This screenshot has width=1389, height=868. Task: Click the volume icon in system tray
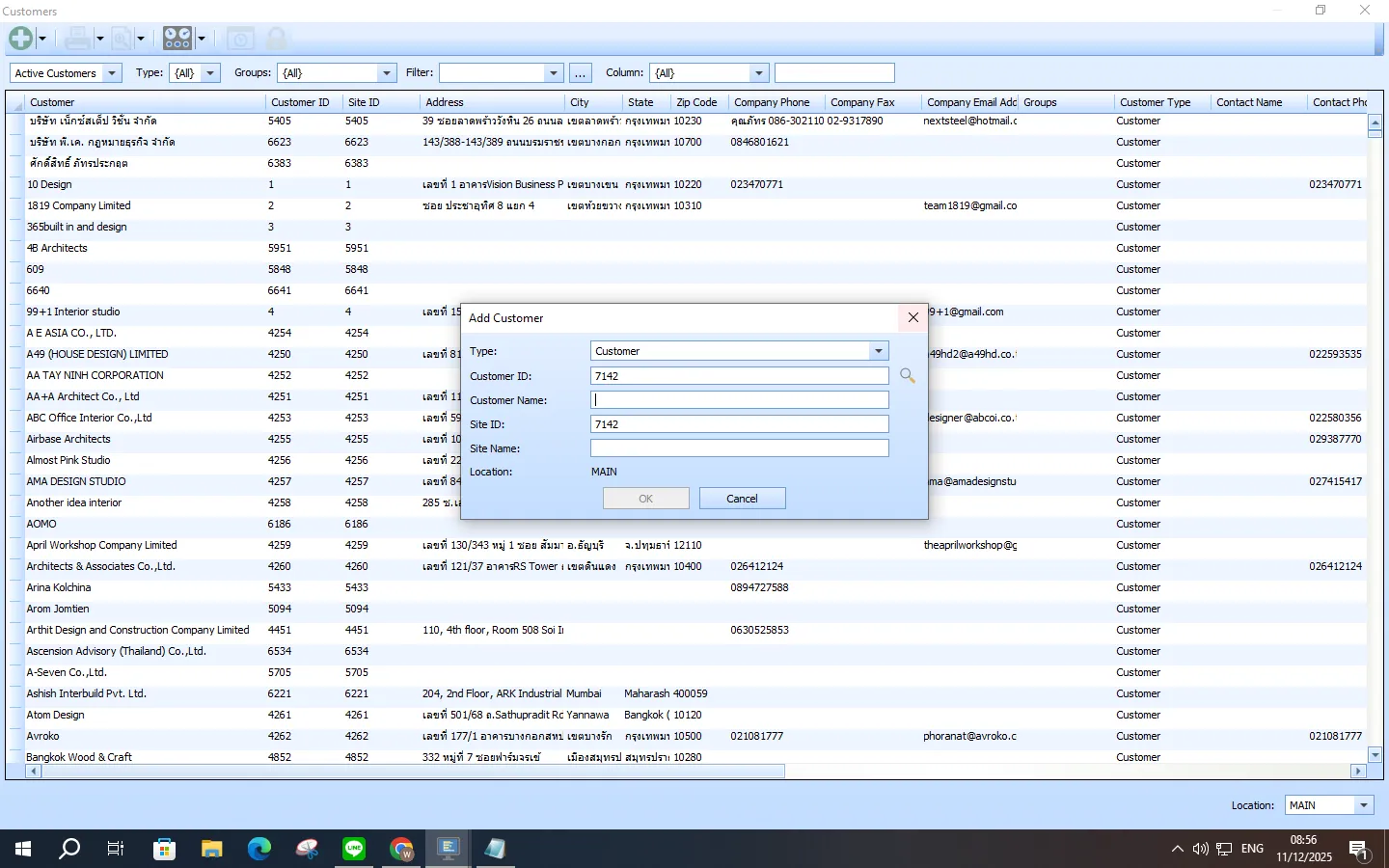tap(1200, 849)
